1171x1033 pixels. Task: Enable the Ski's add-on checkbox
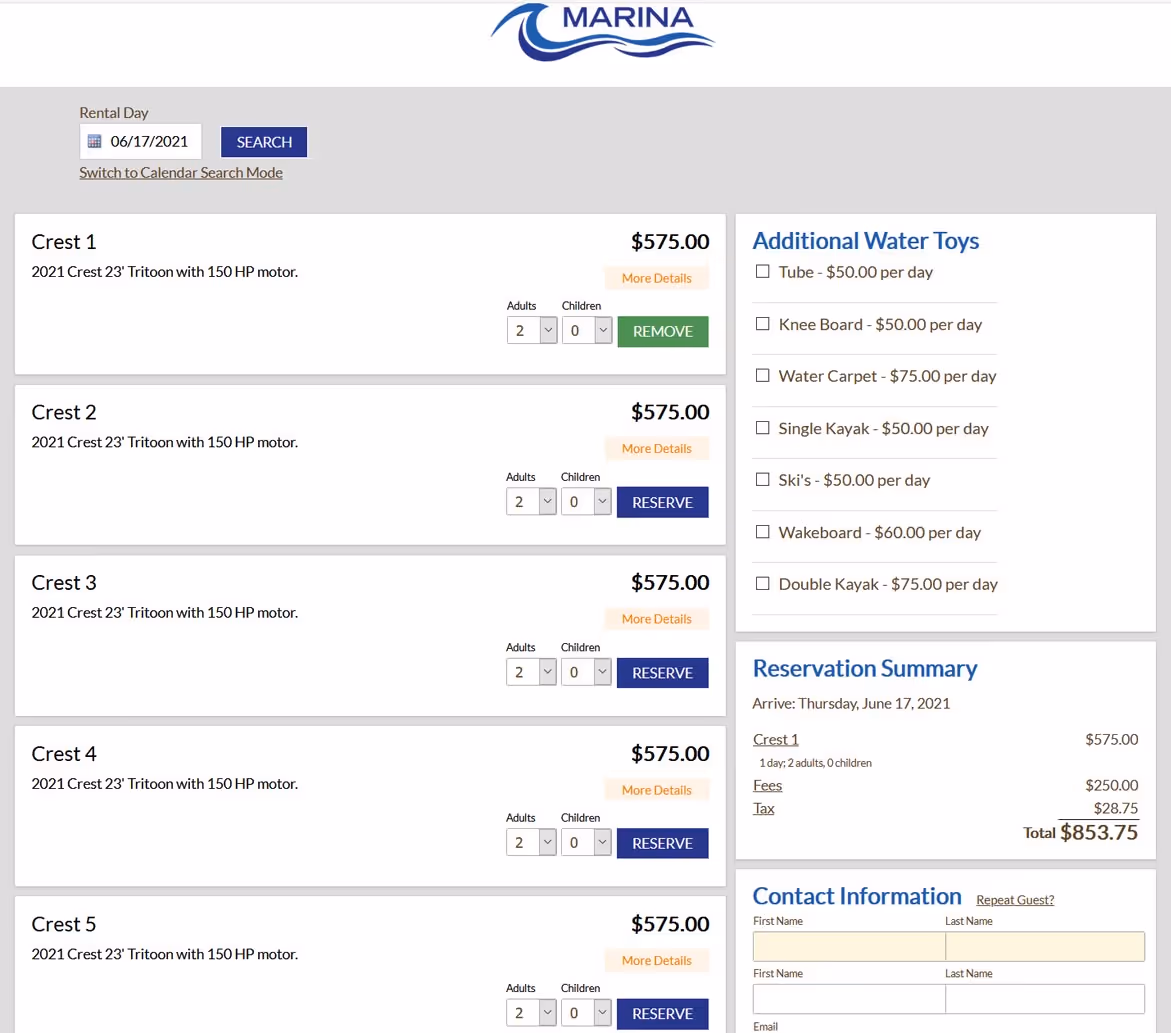pos(762,479)
